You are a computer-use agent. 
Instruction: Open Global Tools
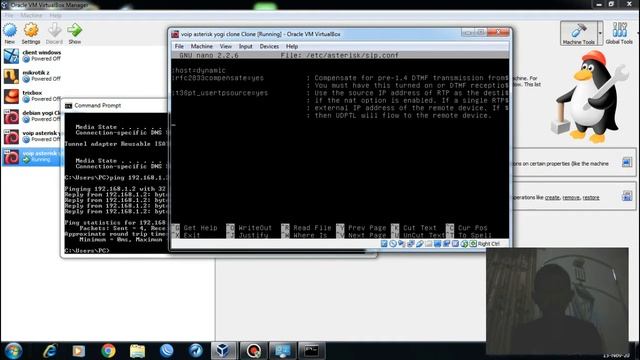619,33
